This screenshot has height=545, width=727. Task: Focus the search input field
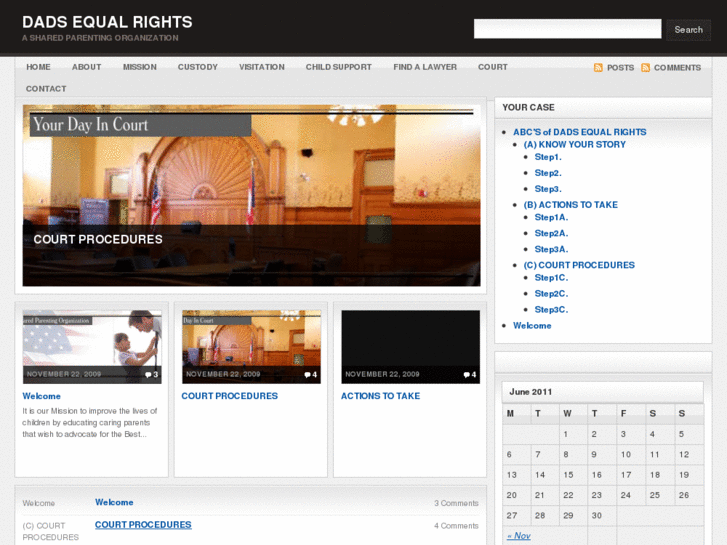point(568,29)
